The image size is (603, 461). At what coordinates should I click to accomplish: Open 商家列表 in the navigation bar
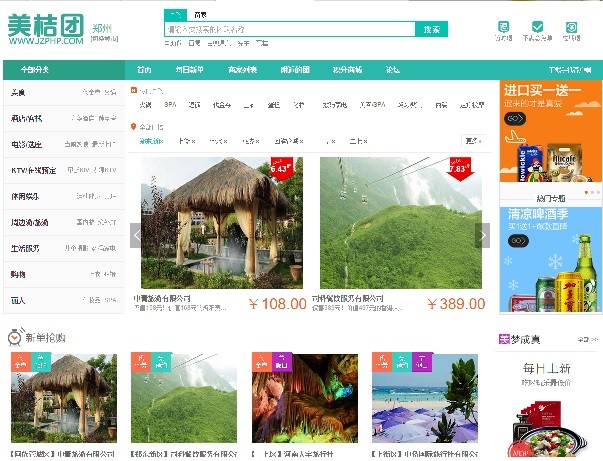click(x=242, y=70)
